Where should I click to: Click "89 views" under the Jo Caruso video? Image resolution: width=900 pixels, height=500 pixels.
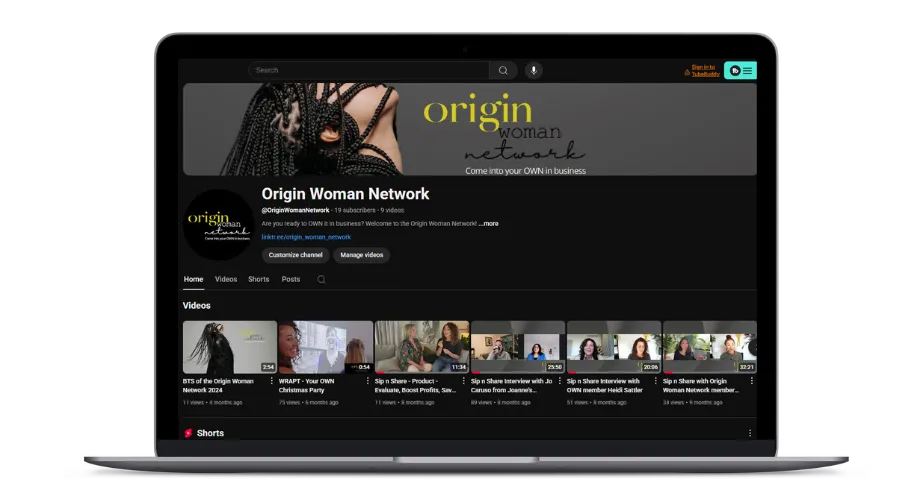(482, 403)
